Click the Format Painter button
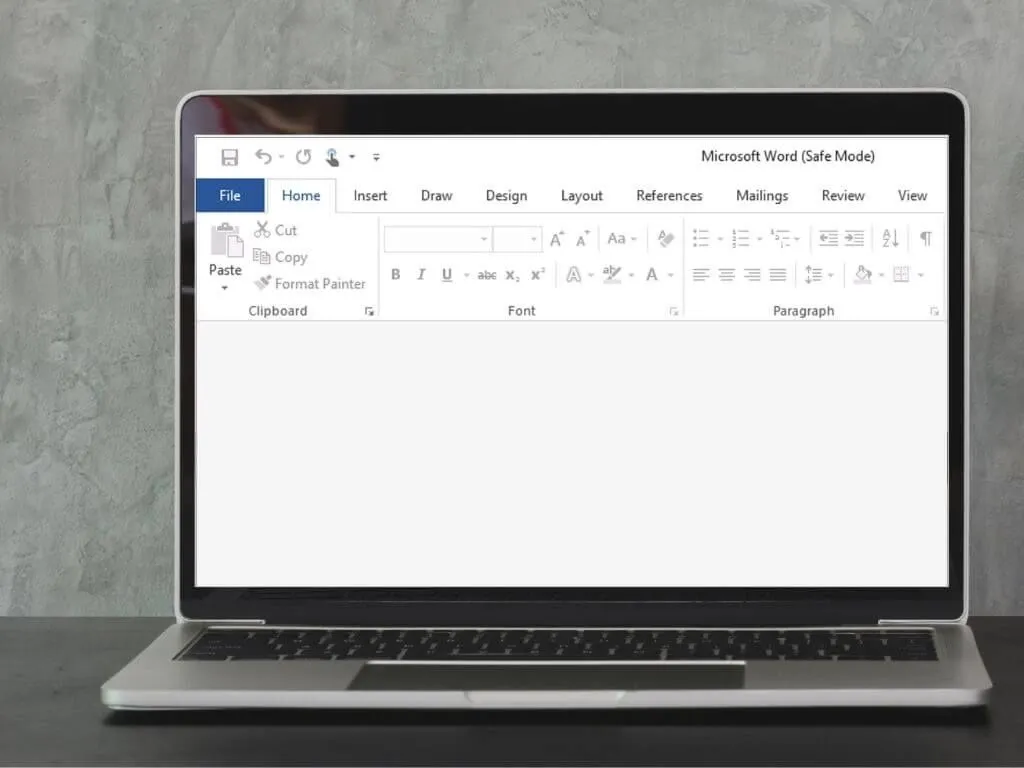The width and height of the screenshot is (1024, 768). (310, 283)
